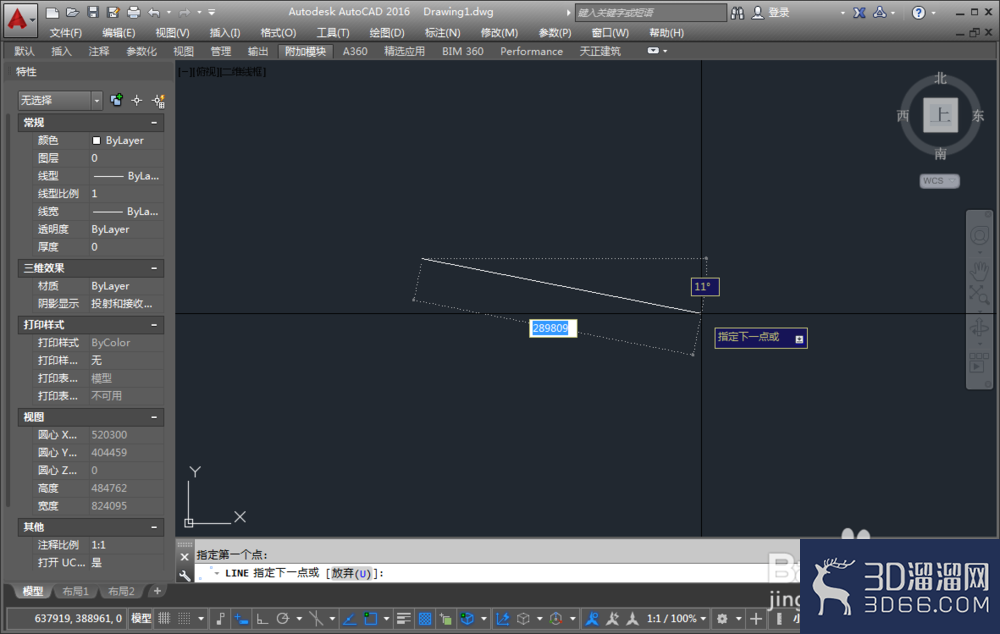
Task: Click the Save As icon
Action: click(113, 12)
